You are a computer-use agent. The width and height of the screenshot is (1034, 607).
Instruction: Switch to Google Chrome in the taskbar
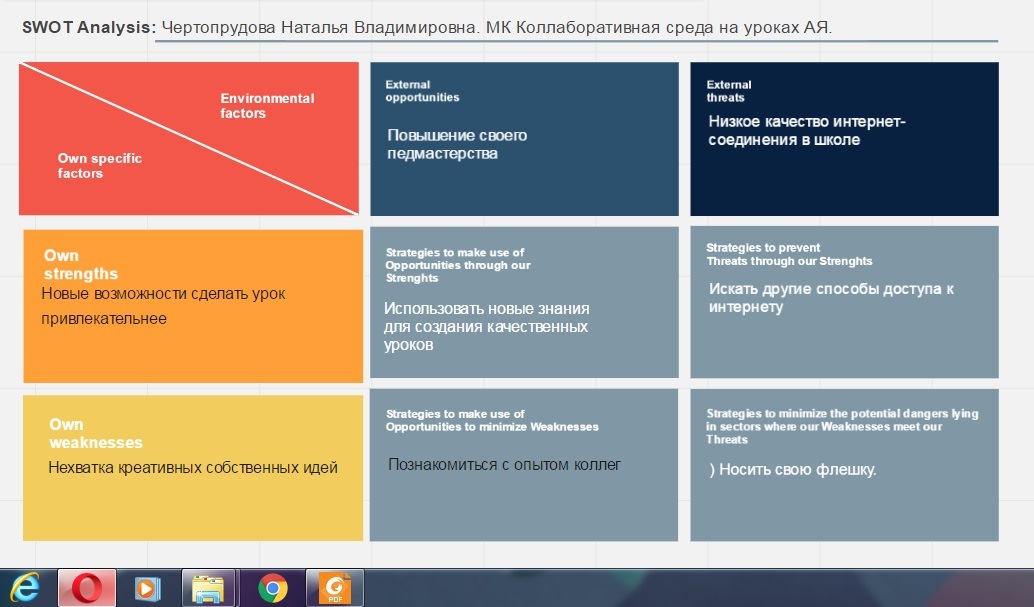(x=272, y=589)
